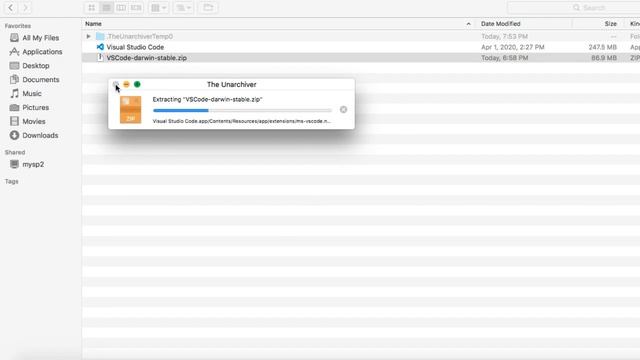Click the Music note sidebar icon
640x360 pixels.
coord(14,93)
